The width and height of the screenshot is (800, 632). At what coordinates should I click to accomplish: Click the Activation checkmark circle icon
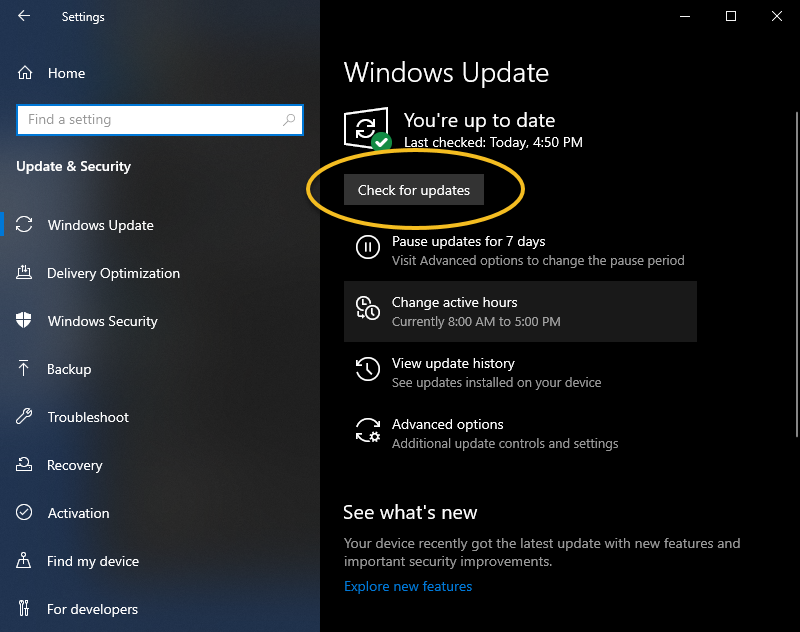point(24,512)
